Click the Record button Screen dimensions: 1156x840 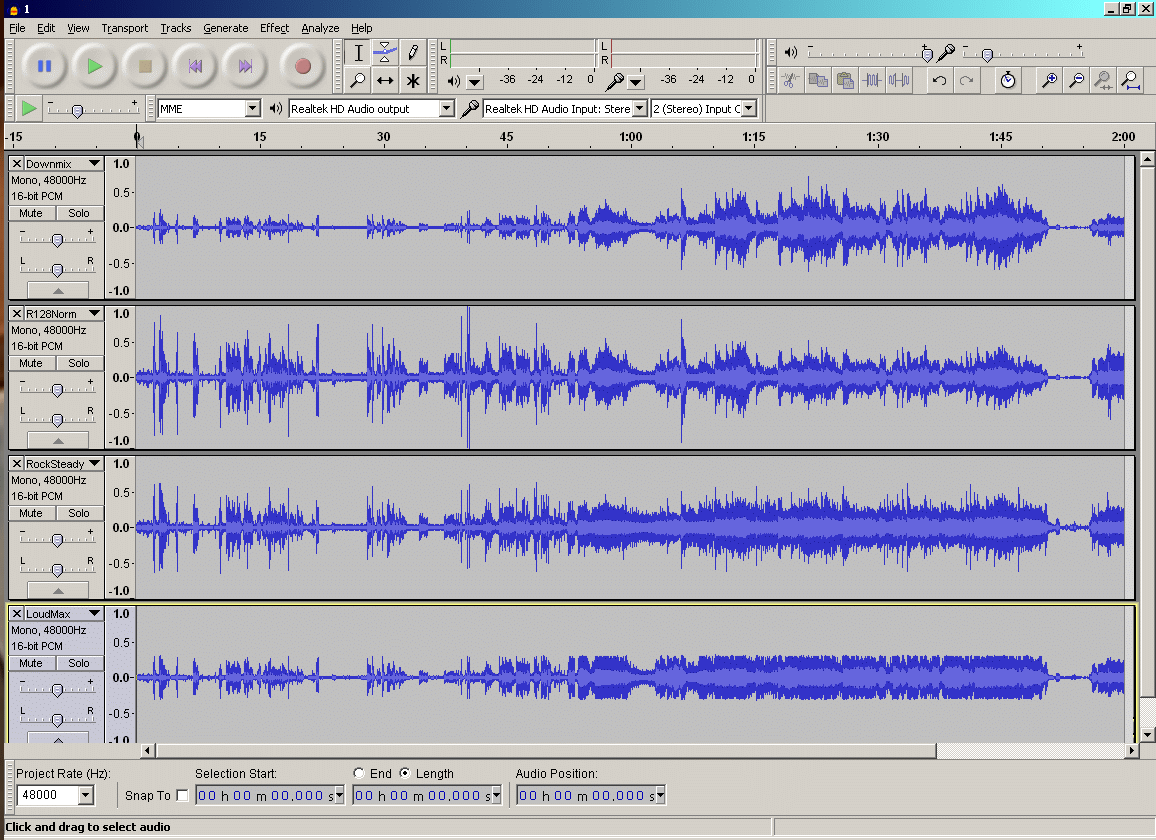click(302, 66)
